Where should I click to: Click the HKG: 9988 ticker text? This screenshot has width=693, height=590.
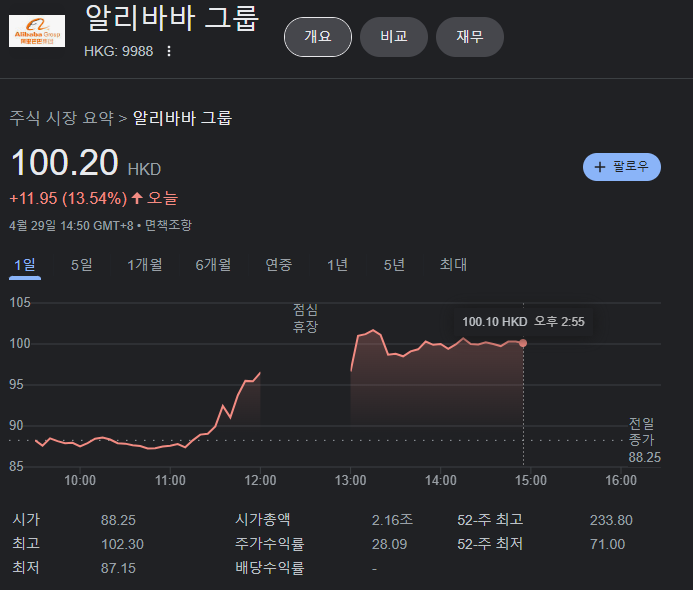pyautogui.click(x=119, y=51)
